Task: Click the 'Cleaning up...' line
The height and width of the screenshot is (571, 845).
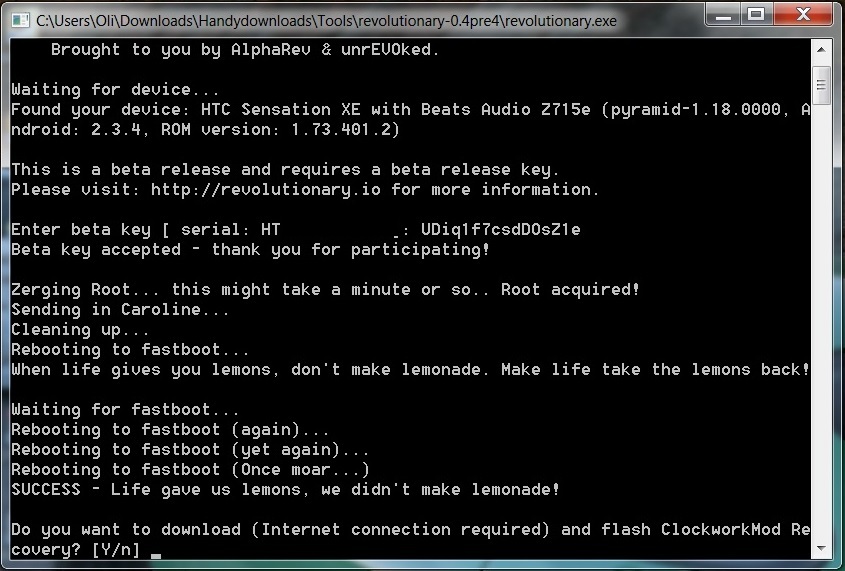Action: pos(80,330)
